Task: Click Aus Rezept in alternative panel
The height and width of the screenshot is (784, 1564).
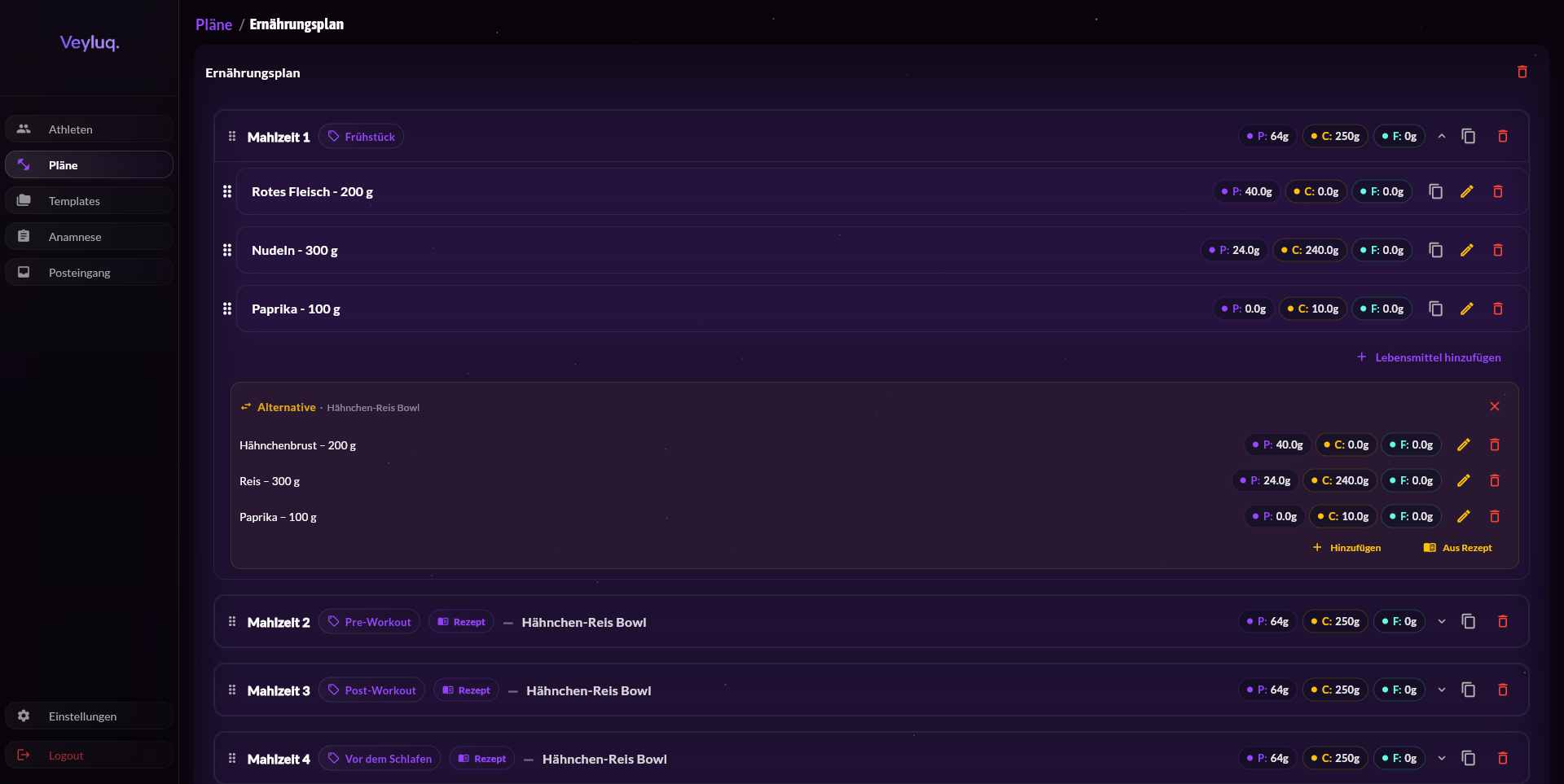Action: tap(1458, 548)
